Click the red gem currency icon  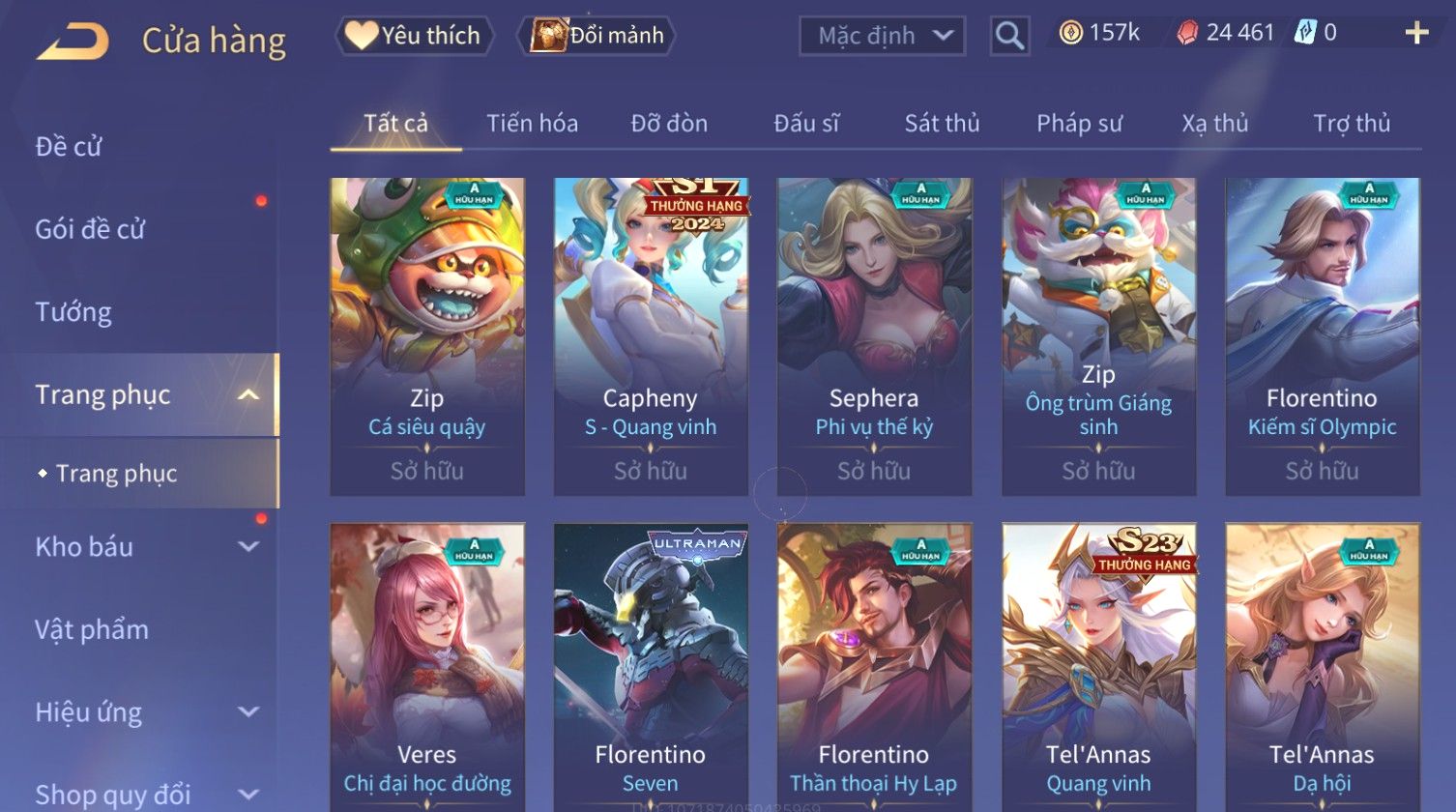point(1187,34)
